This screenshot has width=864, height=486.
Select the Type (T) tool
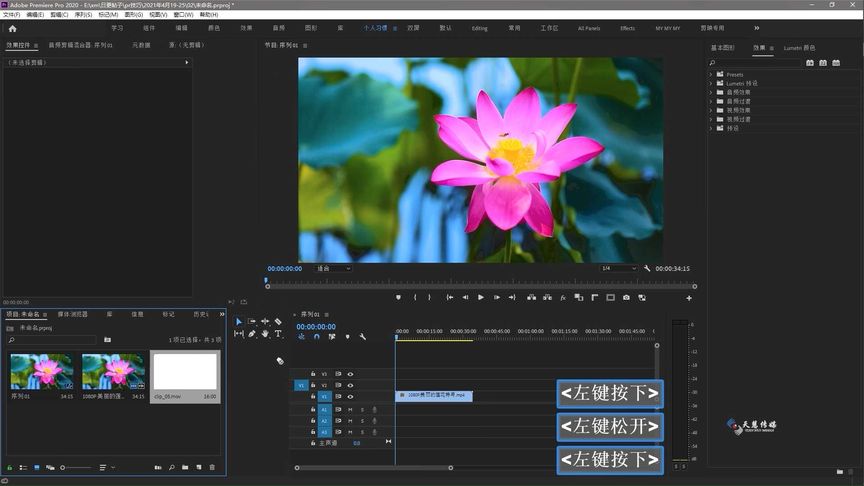tap(278, 334)
